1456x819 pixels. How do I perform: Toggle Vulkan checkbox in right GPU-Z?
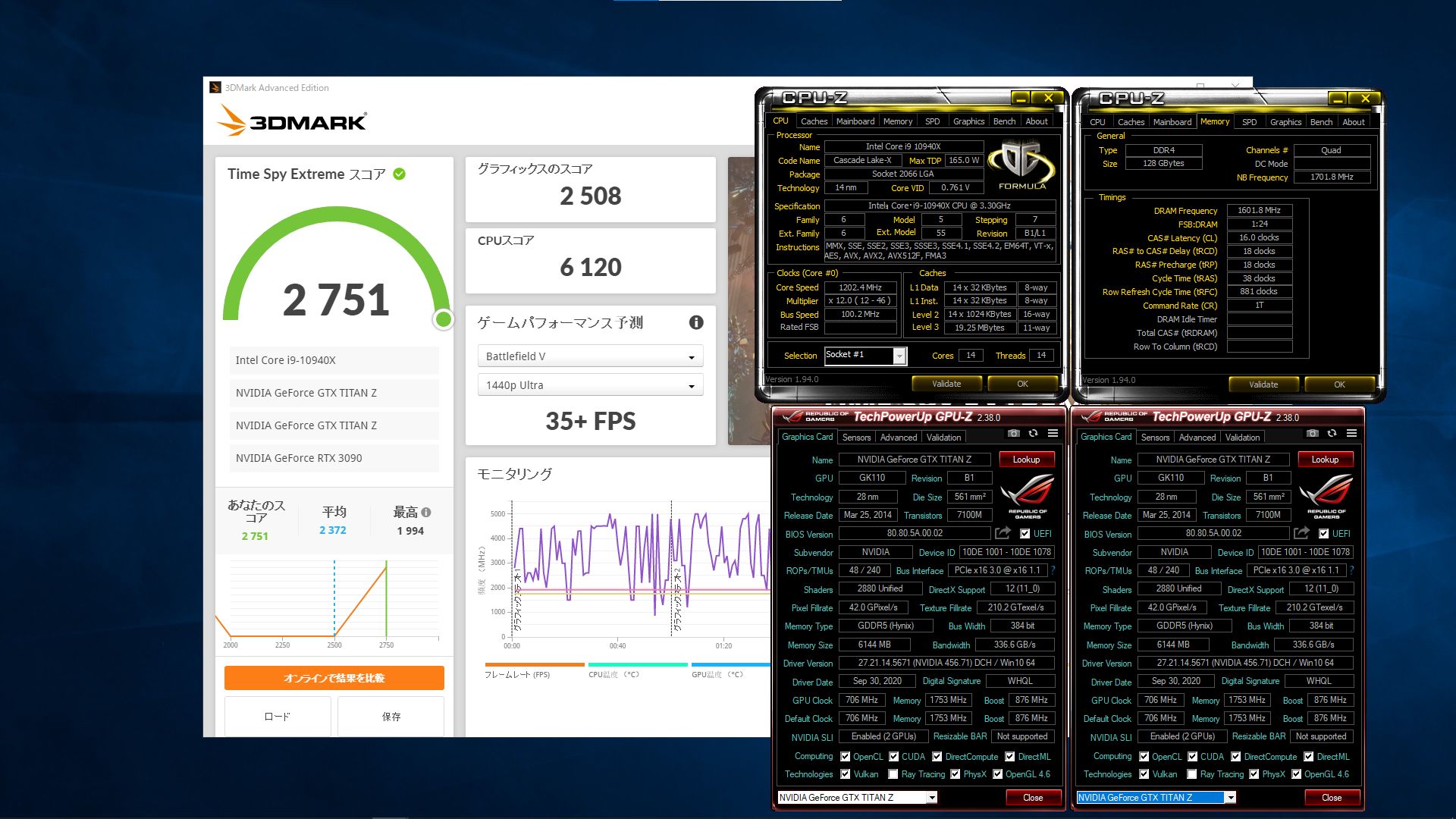pyautogui.click(x=1144, y=774)
